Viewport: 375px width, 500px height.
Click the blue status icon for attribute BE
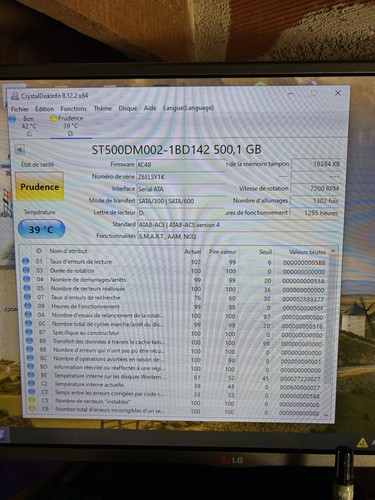point(31,375)
